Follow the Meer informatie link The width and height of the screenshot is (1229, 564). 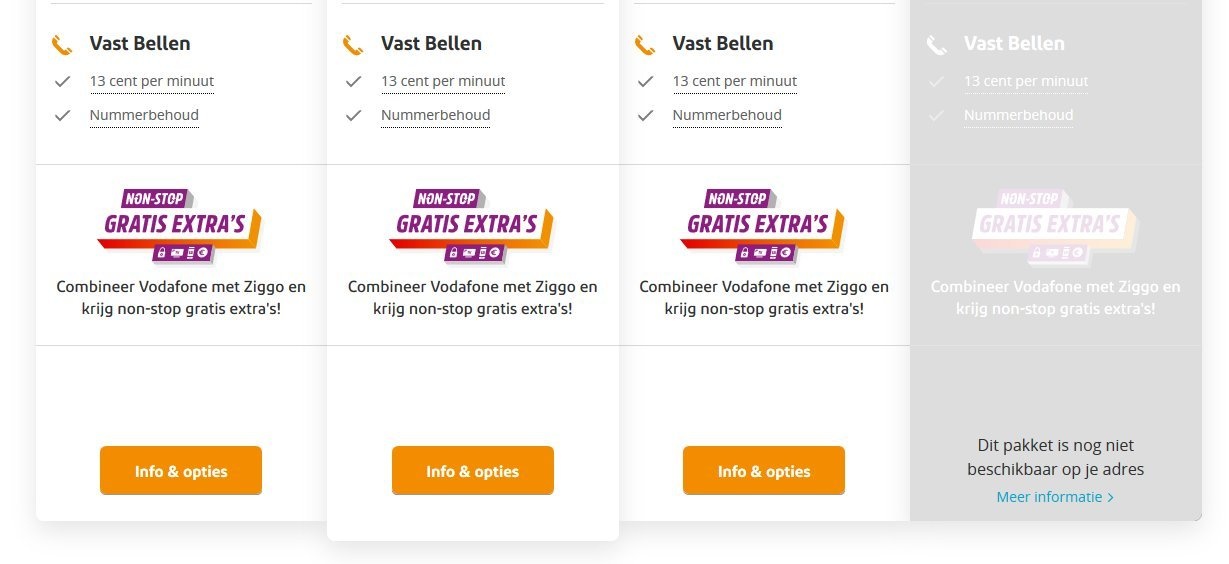[1049, 497]
